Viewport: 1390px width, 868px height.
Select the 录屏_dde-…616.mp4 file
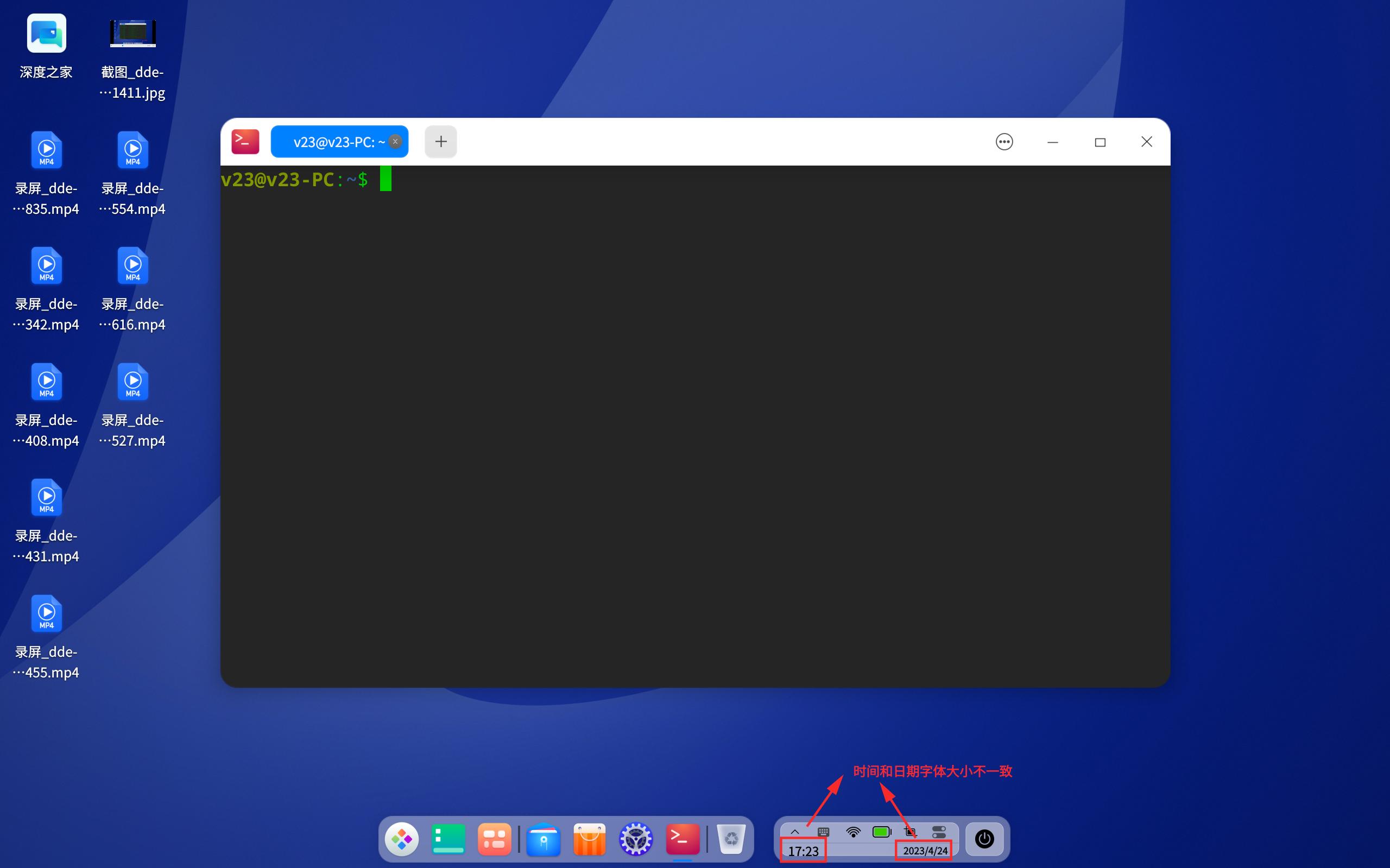point(132,289)
